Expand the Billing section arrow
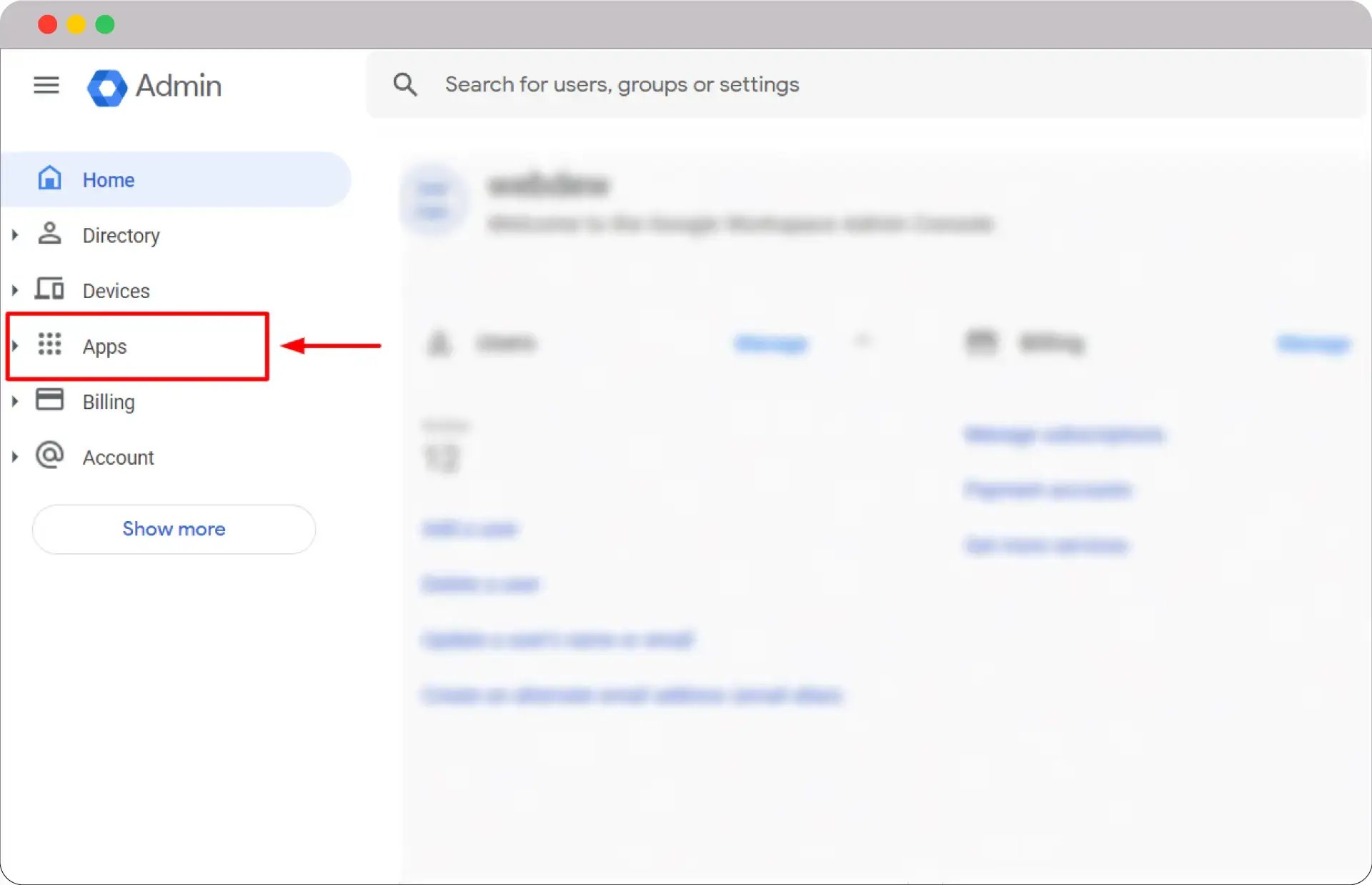This screenshot has height=885, width=1372. click(15, 402)
